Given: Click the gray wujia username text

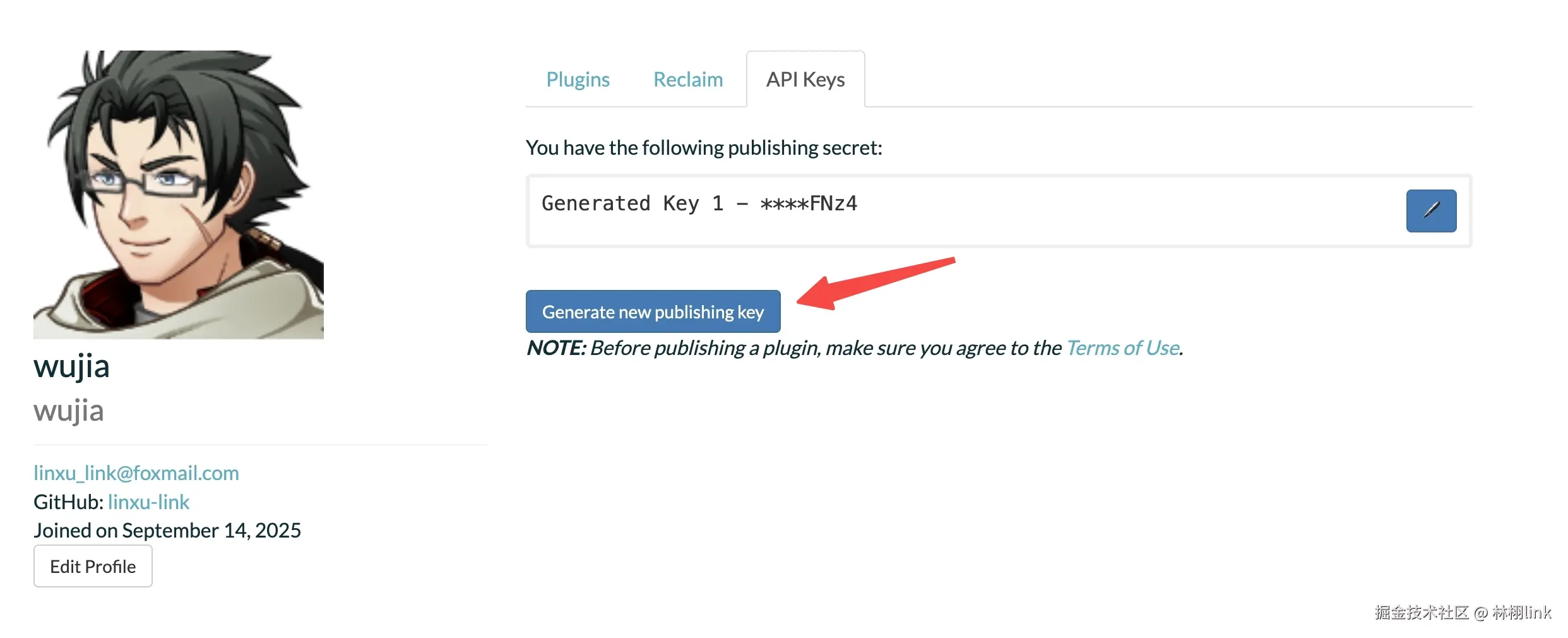Looking at the screenshot, I should pos(69,411).
